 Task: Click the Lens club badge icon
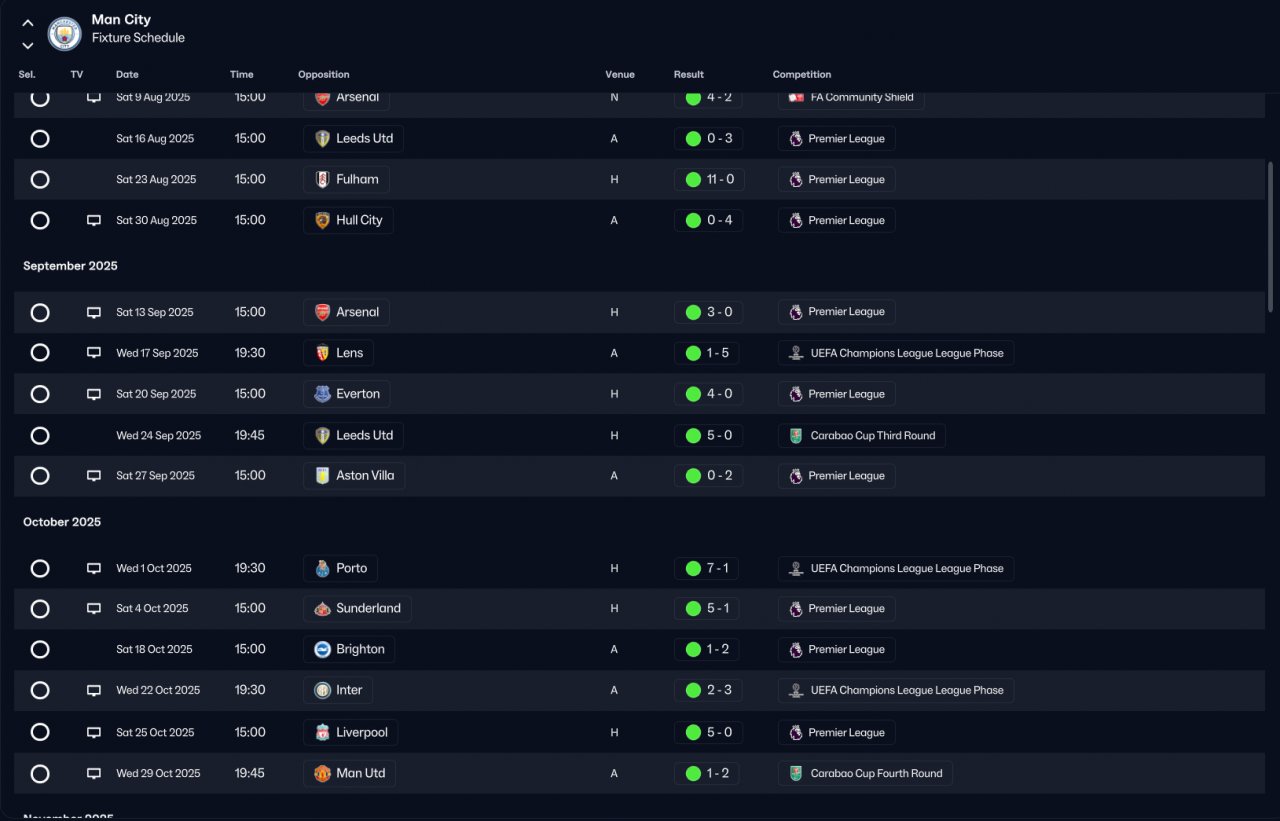point(322,353)
